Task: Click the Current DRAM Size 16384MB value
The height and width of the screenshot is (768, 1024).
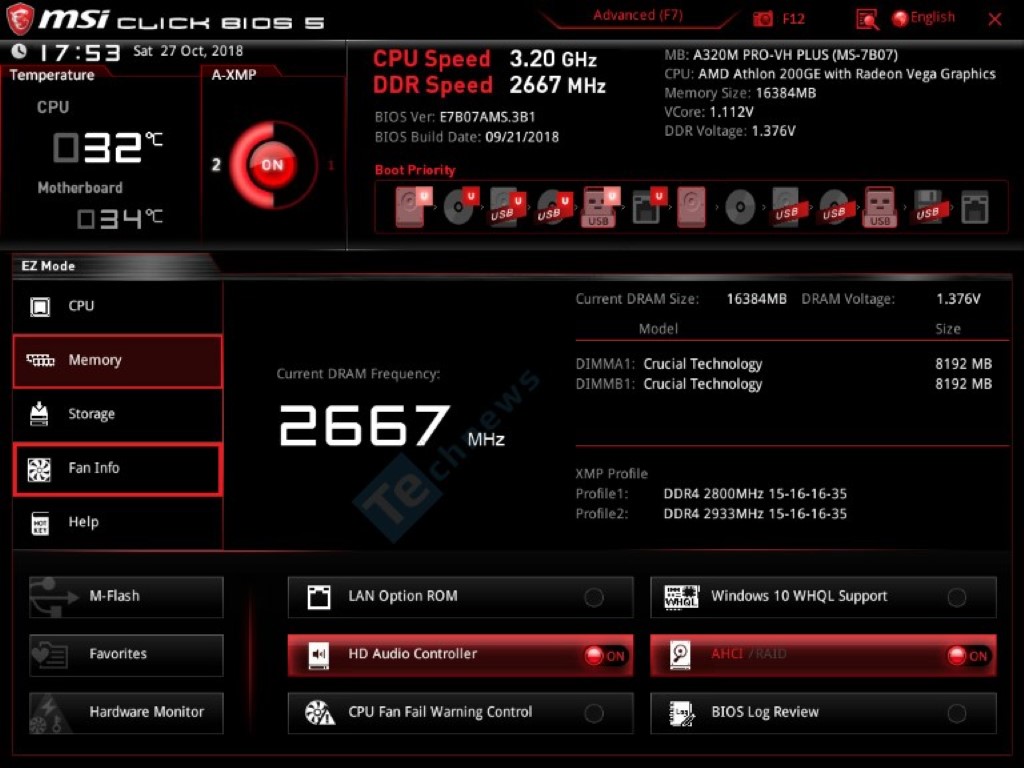Action: (x=756, y=299)
